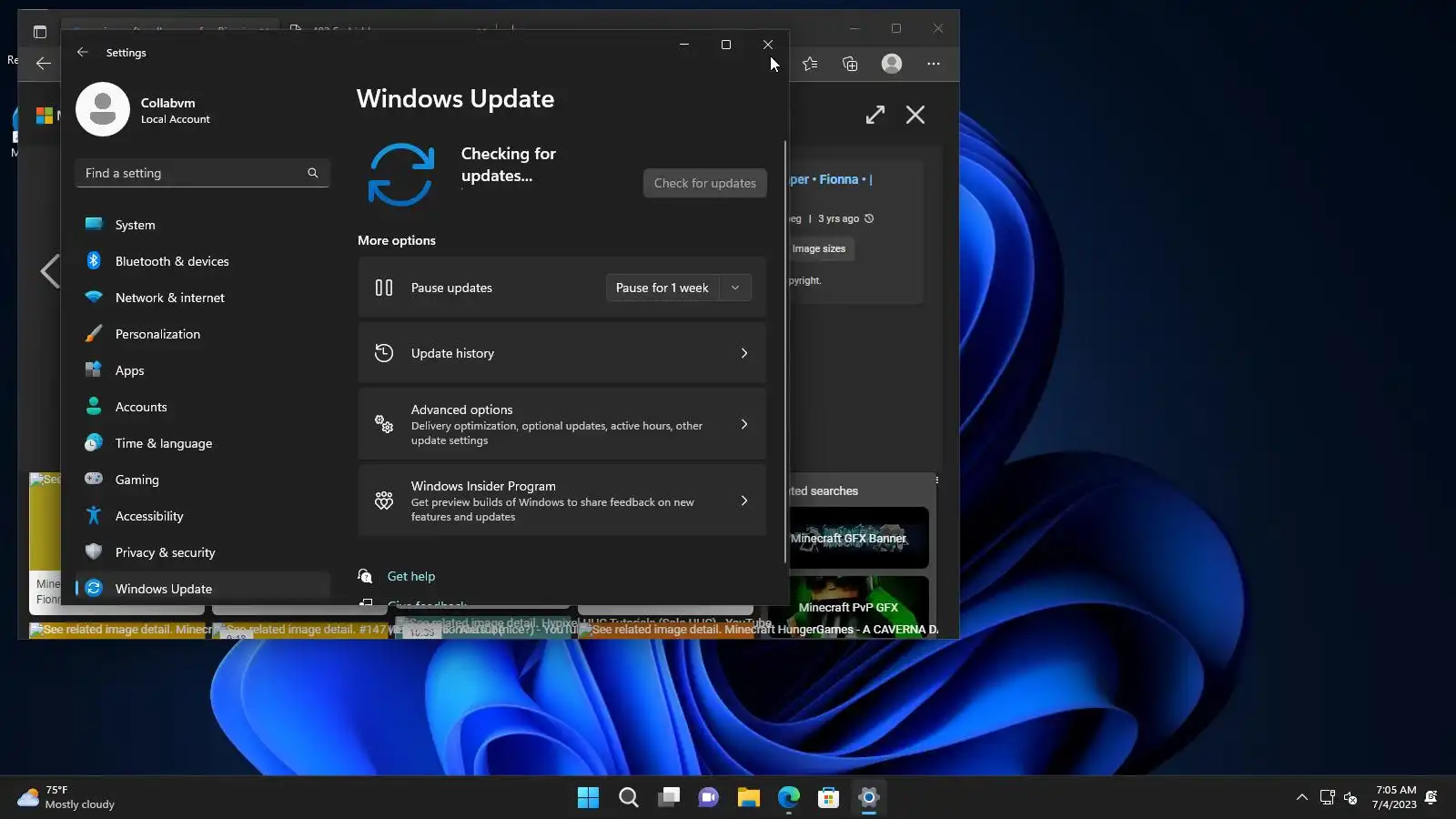This screenshot has width=1456, height=819.
Task: Open Edge Collections icon
Action: point(850,64)
